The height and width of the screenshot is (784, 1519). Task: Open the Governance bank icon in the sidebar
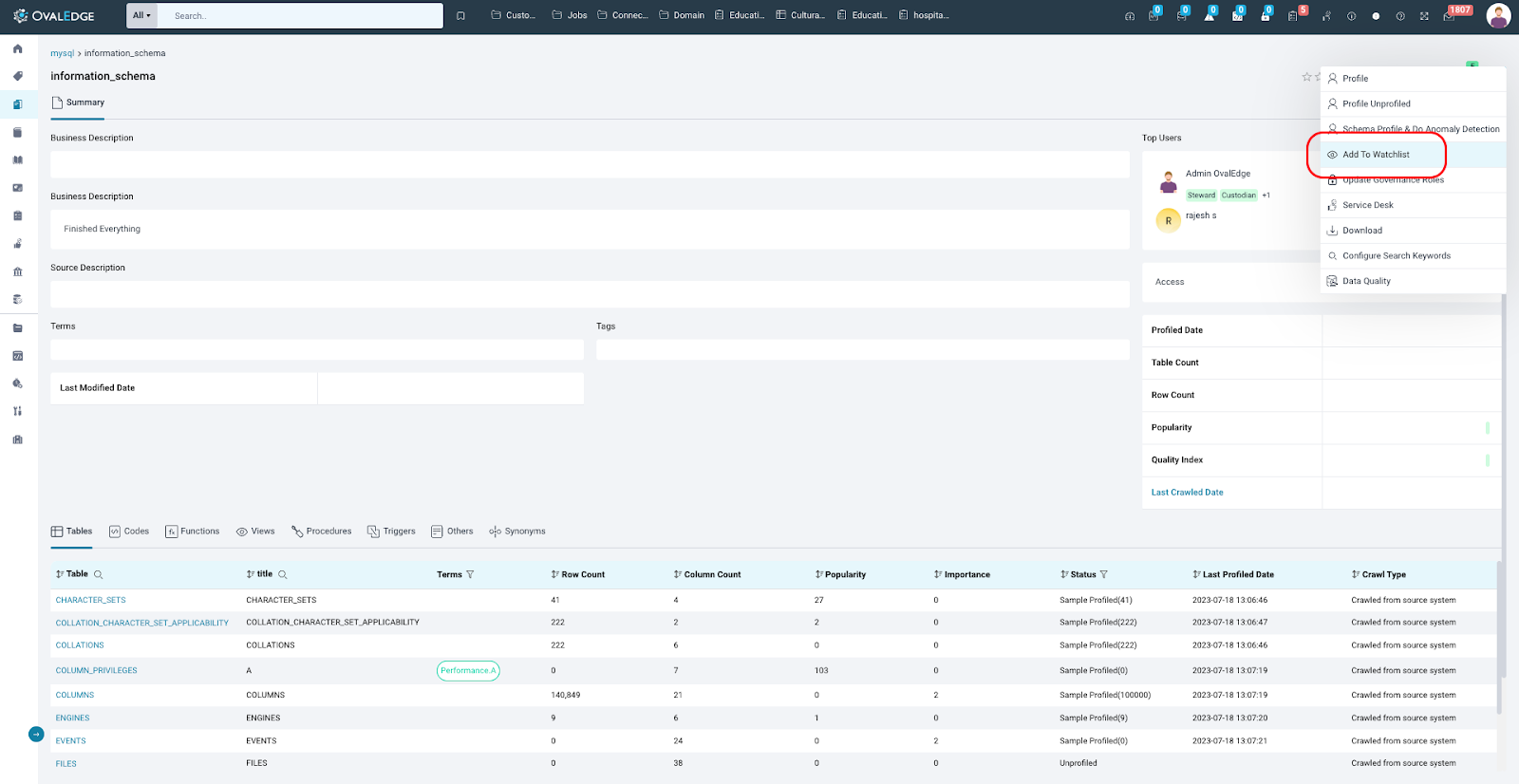click(17, 271)
